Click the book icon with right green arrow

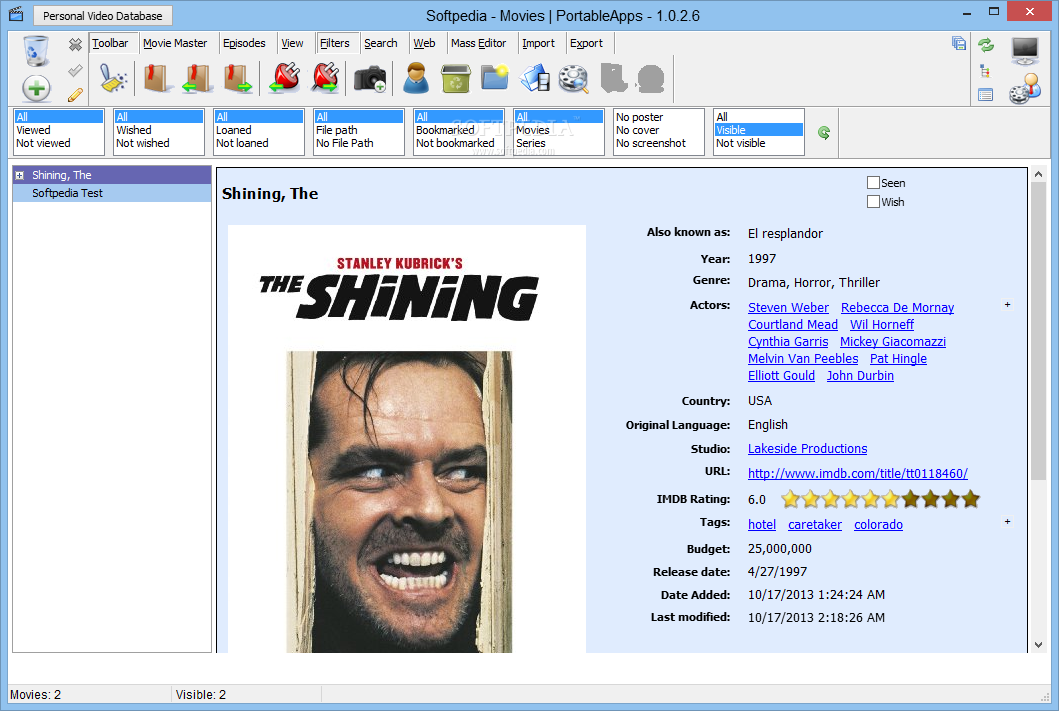pyautogui.click(x=238, y=78)
